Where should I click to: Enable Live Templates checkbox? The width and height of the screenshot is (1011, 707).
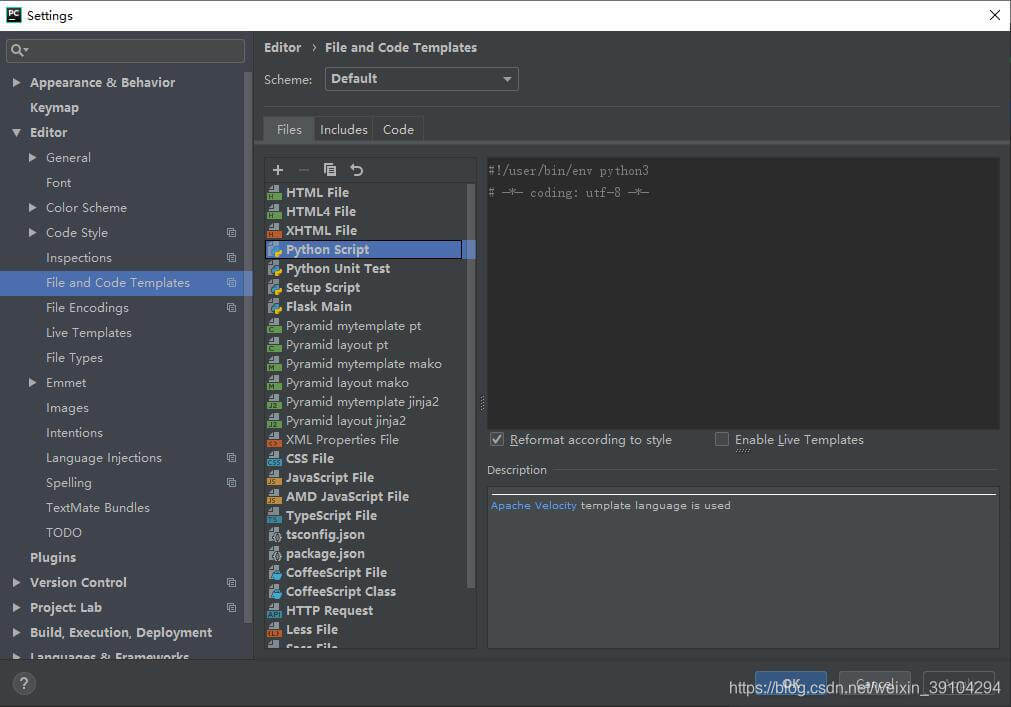(x=722, y=440)
